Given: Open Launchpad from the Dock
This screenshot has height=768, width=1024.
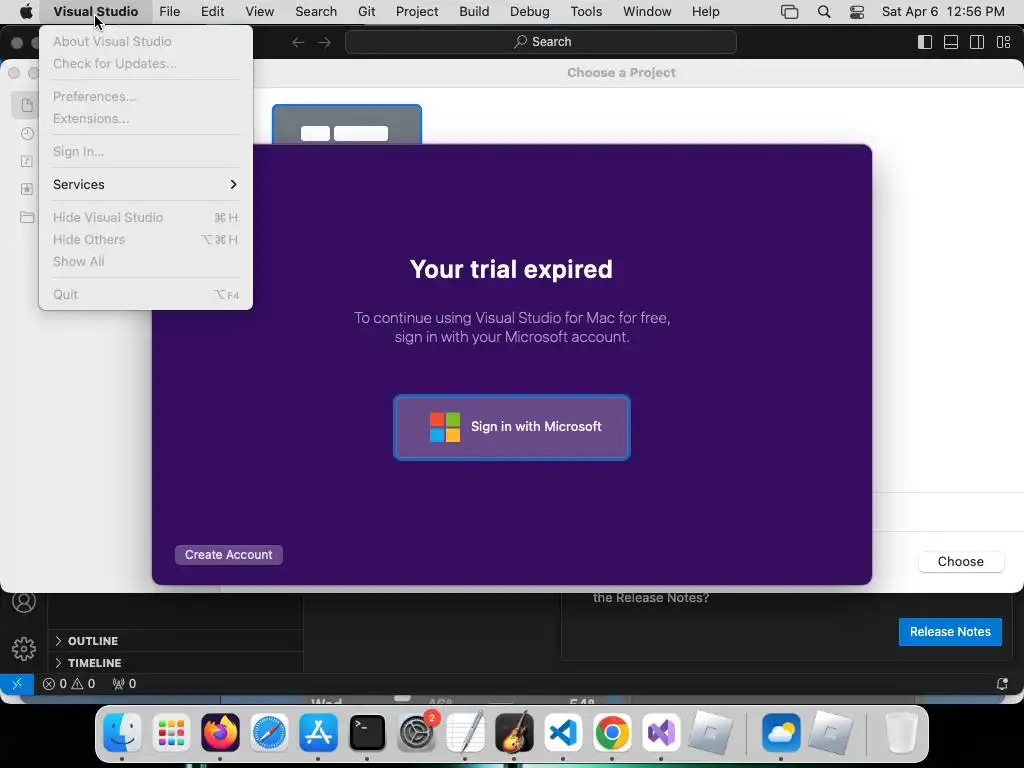Looking at the screenshot, I should pos(171,732).
